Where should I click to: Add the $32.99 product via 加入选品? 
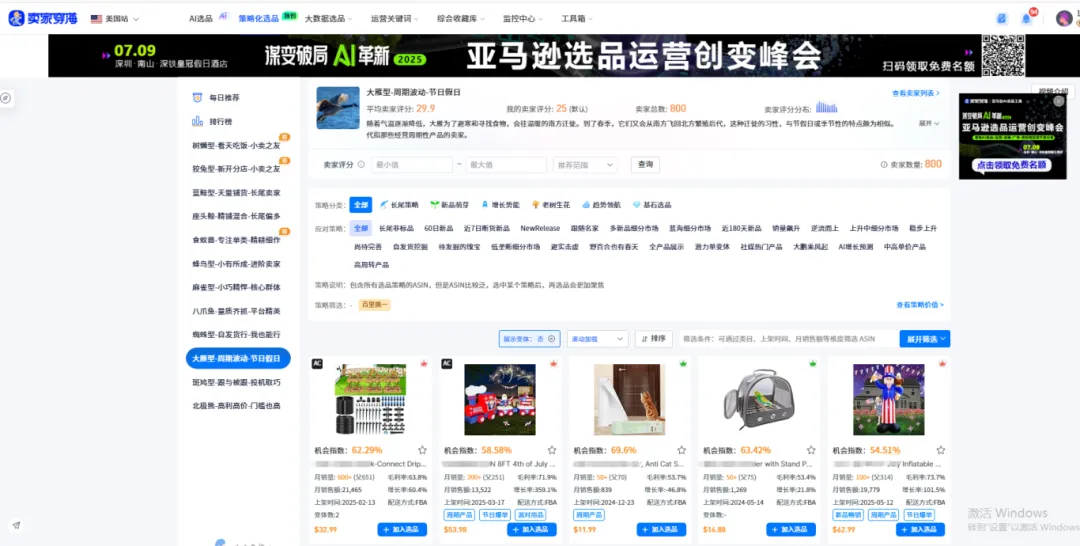(402, 529)
